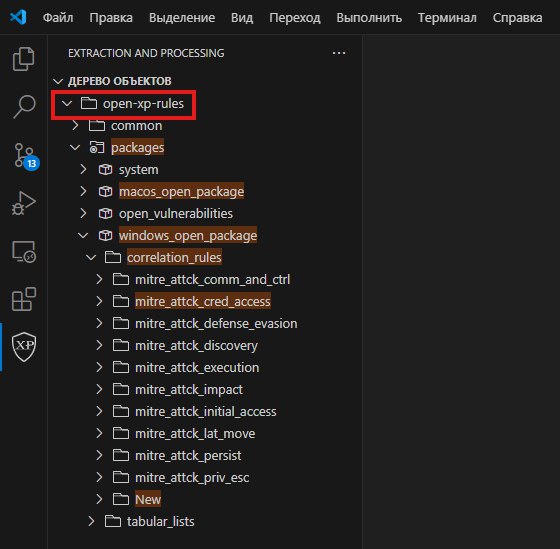The height and width of the screenshot is (549, 560).
Task: Open the Справка menu
Action: point(517,18)
